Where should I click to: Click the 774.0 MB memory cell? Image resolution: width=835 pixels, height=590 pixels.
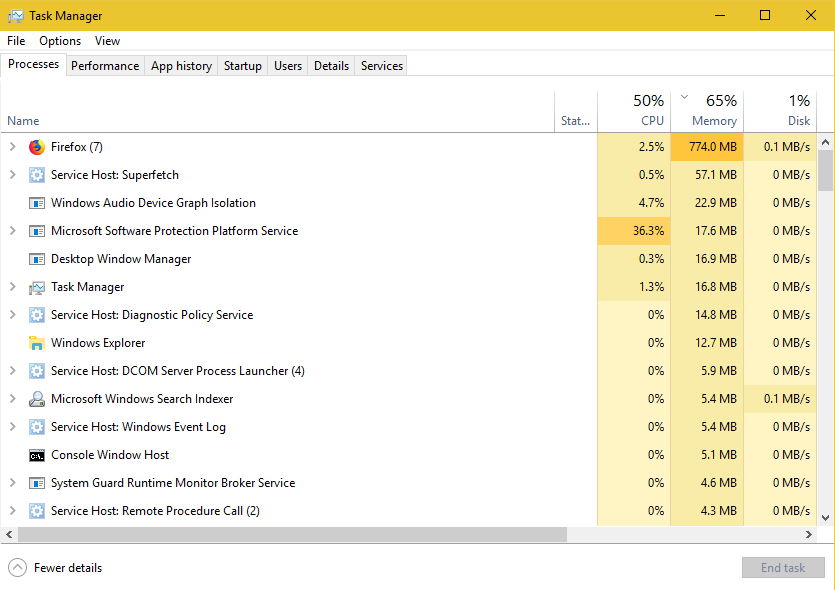(x=707, y=147)
